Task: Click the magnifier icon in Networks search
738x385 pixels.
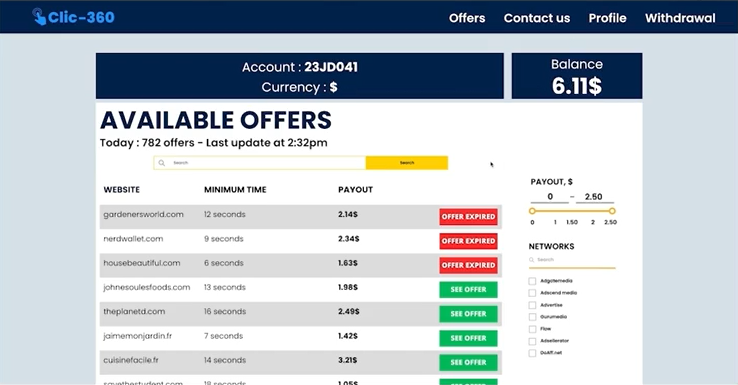Action: tap(531, 260)
